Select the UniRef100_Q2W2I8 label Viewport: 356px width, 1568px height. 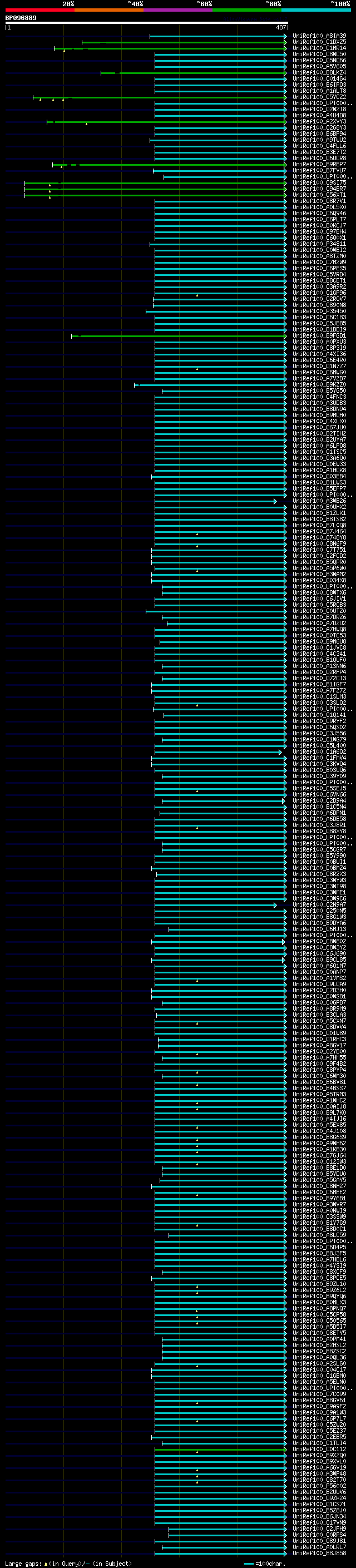(x=319, y=109)
